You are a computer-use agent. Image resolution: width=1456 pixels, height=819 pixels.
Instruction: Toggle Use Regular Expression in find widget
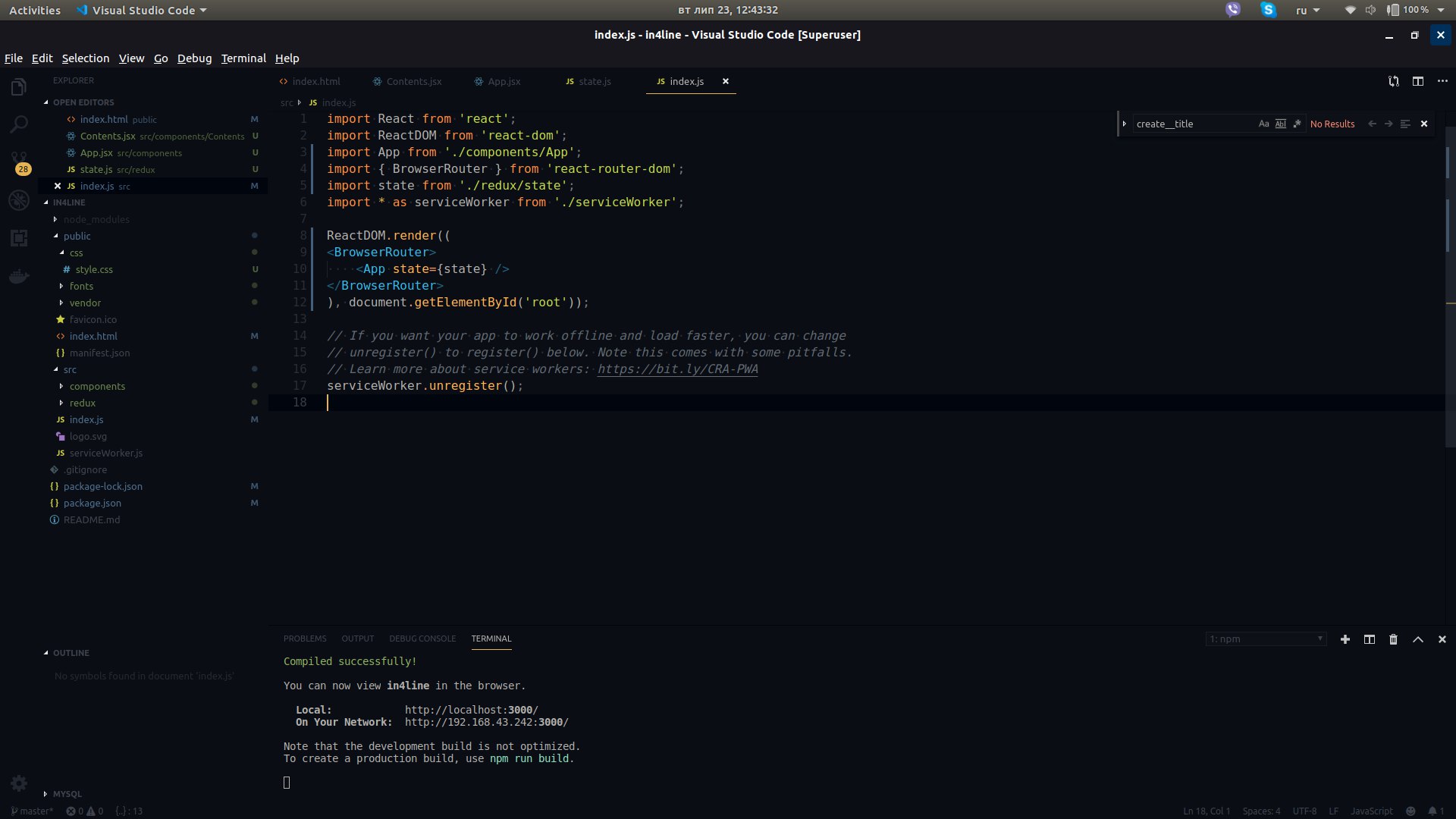1297,124
